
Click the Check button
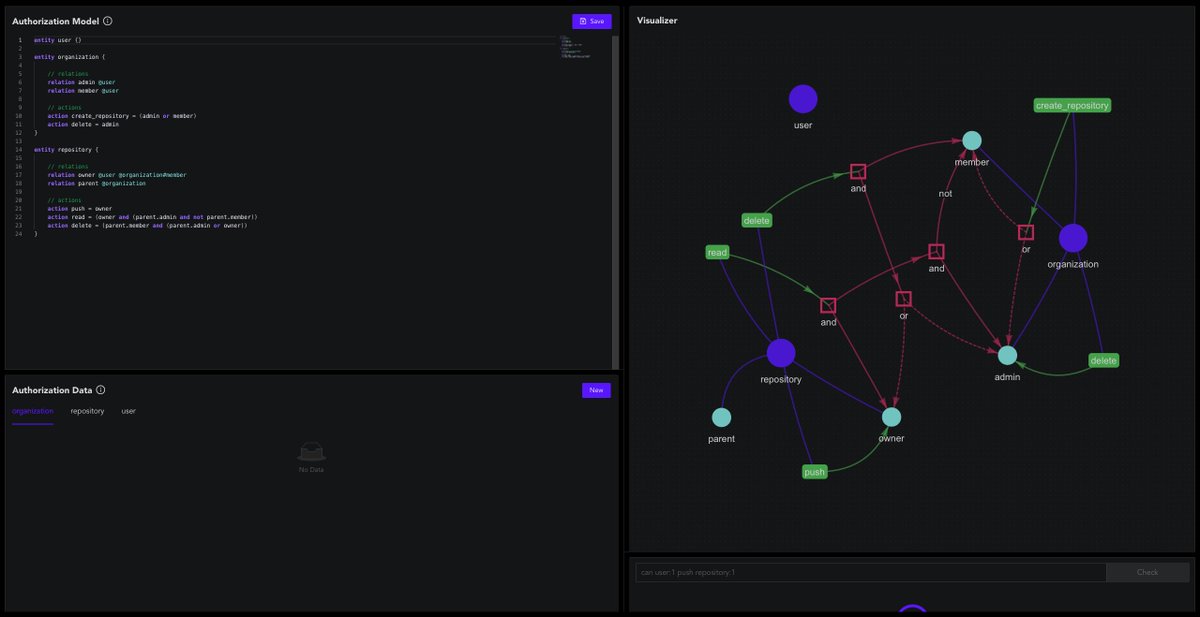click(1147, 572)
